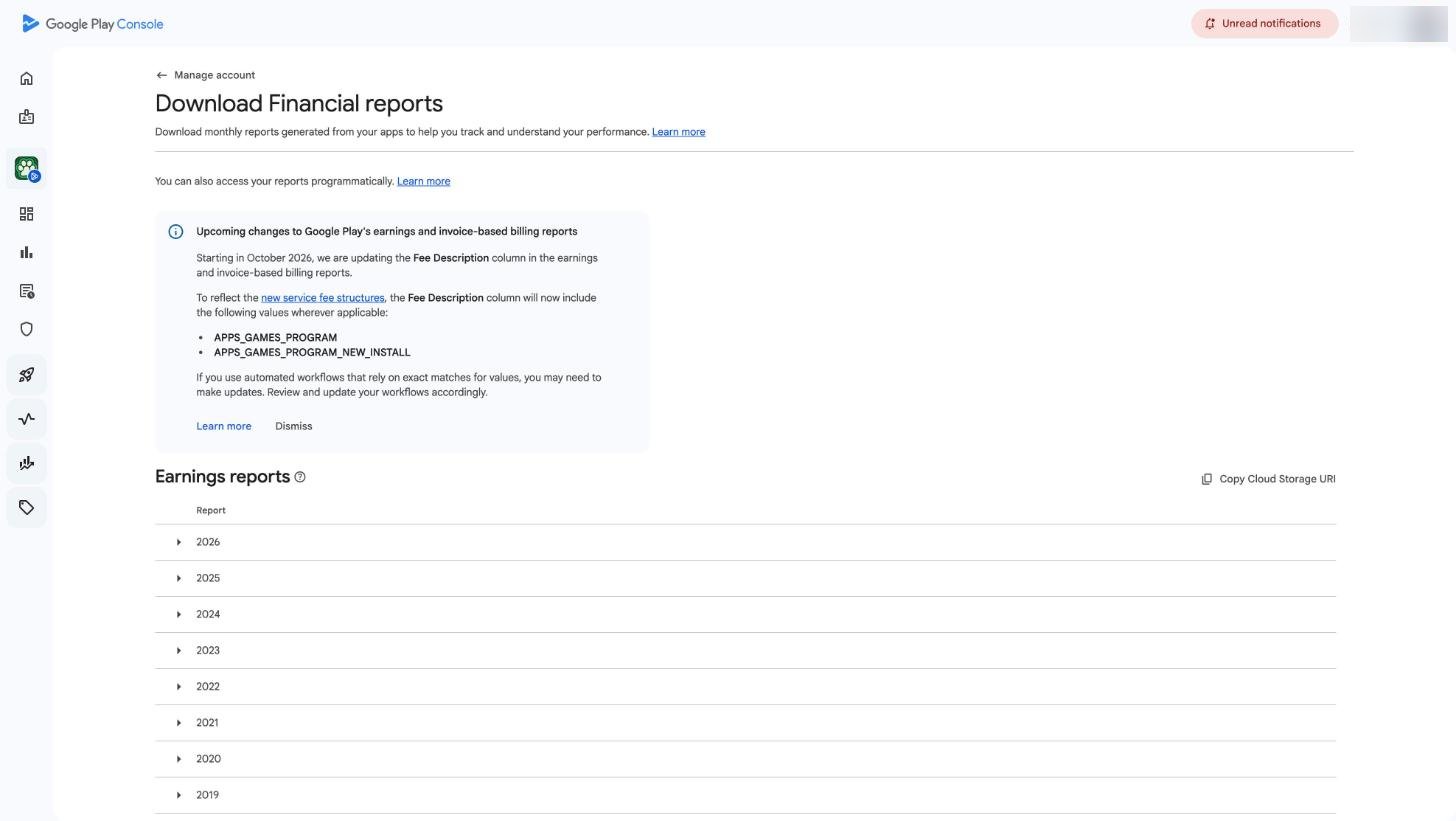The image size is (1456, 821).
Task: Select the green paw app icon
Action: [27, 168]
